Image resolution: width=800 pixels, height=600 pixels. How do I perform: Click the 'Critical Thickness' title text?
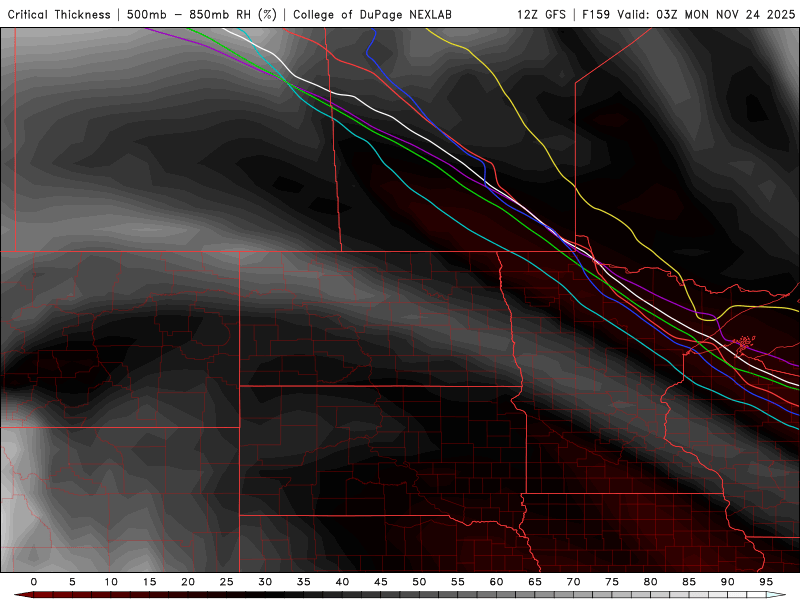pos(59,14)
